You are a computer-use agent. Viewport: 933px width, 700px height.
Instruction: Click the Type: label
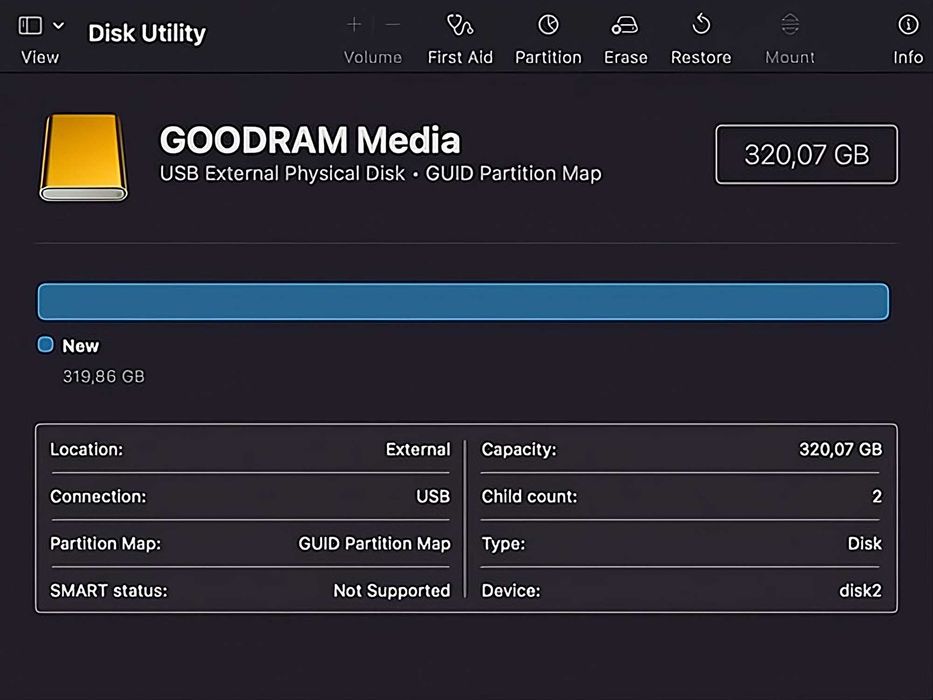[503, 543]
